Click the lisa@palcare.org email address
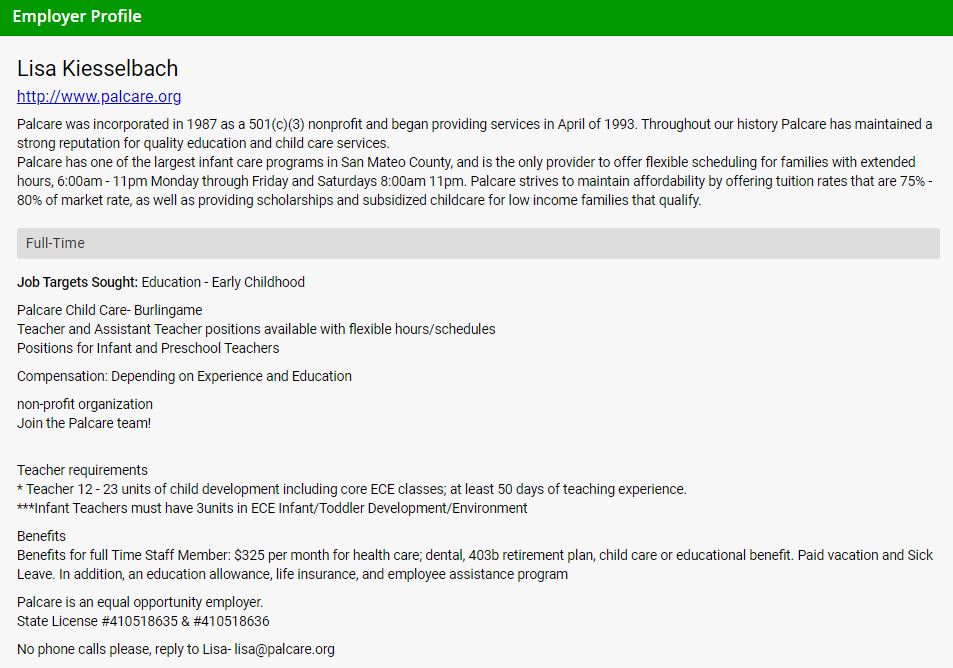Screen dimensions: 953x668 [x=285, y=649]
